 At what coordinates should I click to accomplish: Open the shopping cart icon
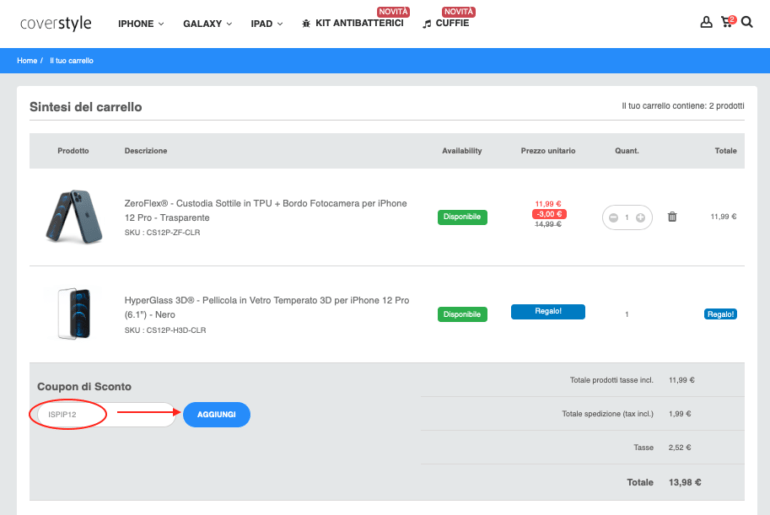click(728, 22)
